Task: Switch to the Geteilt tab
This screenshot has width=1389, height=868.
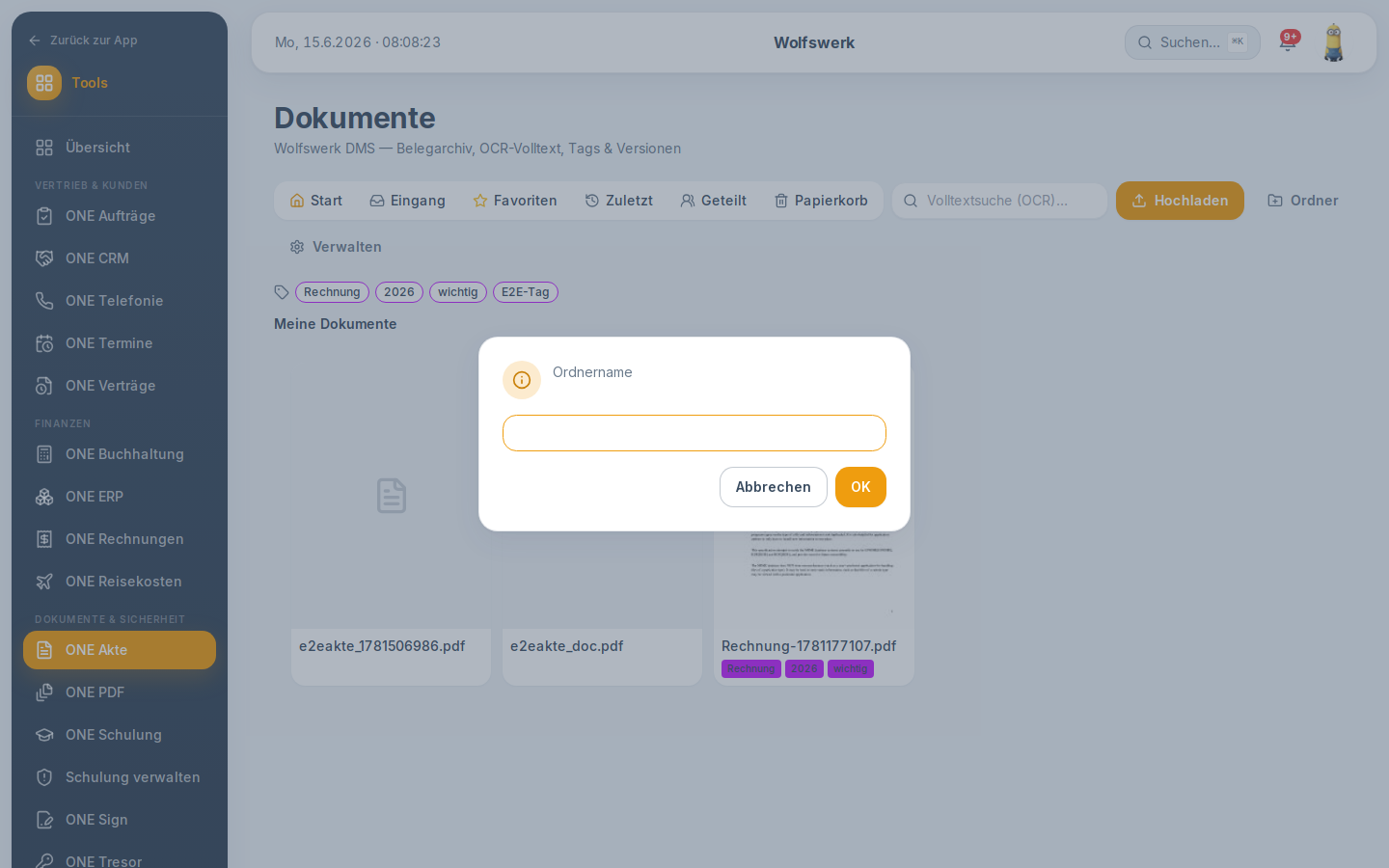Action: [714, 201]
